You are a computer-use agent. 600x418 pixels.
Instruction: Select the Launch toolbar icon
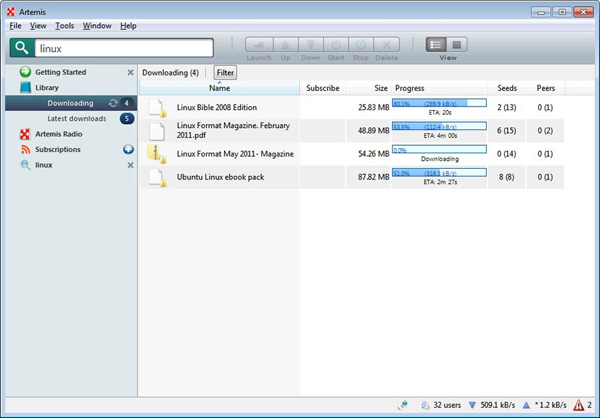point(259,45)
